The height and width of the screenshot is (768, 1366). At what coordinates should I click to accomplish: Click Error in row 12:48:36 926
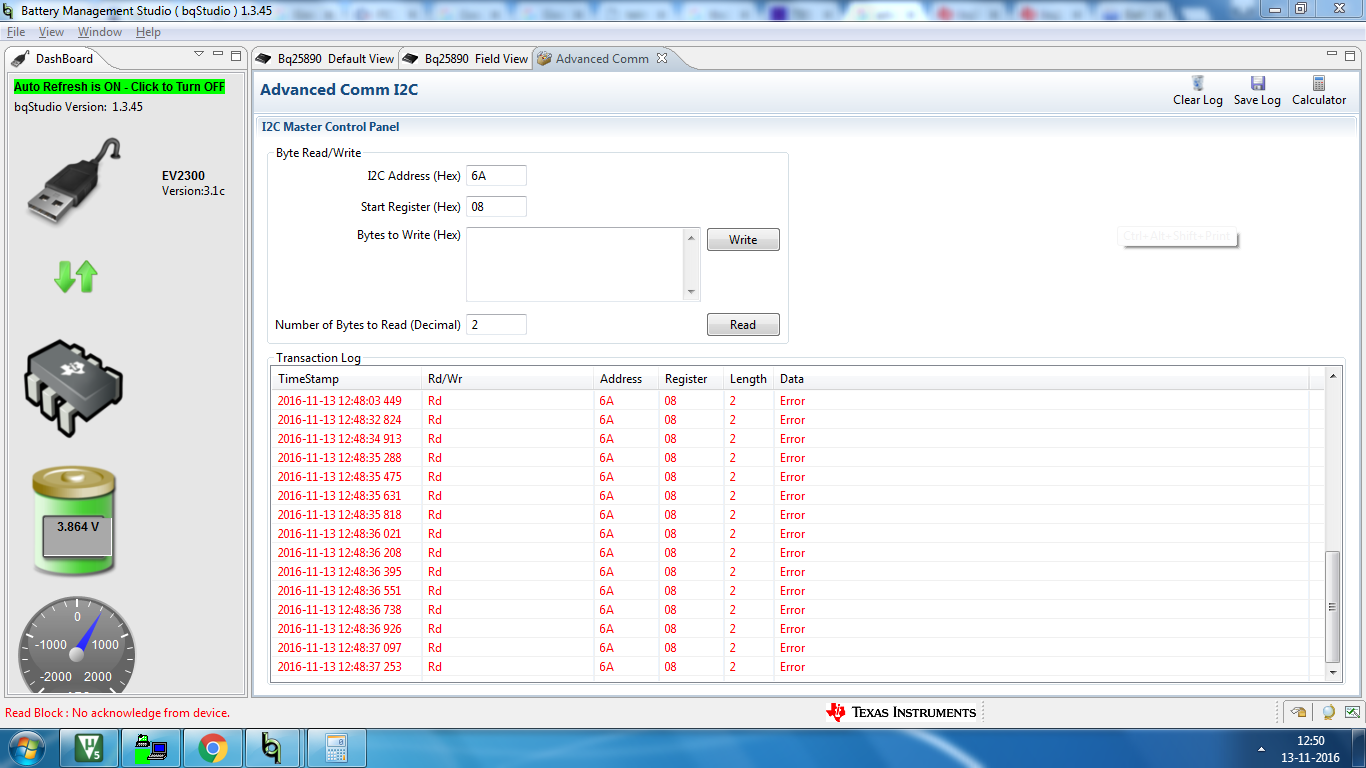pyautogui.click(x=792, y=629)
